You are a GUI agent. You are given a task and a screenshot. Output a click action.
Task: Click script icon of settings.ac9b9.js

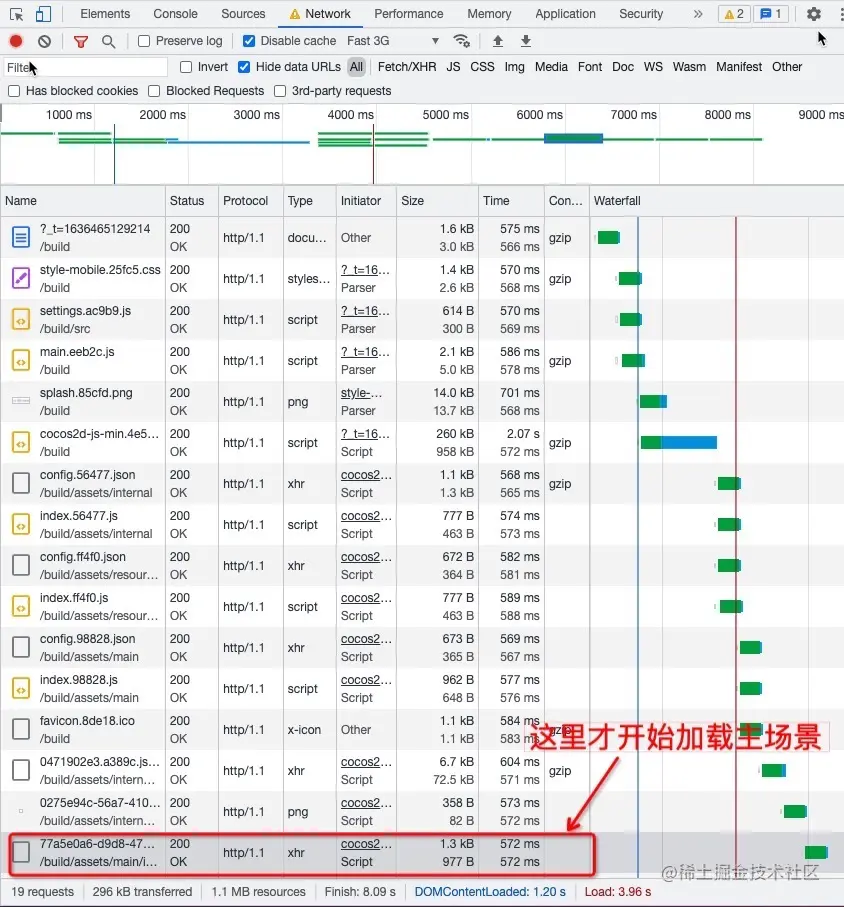(x=21, y=319)
